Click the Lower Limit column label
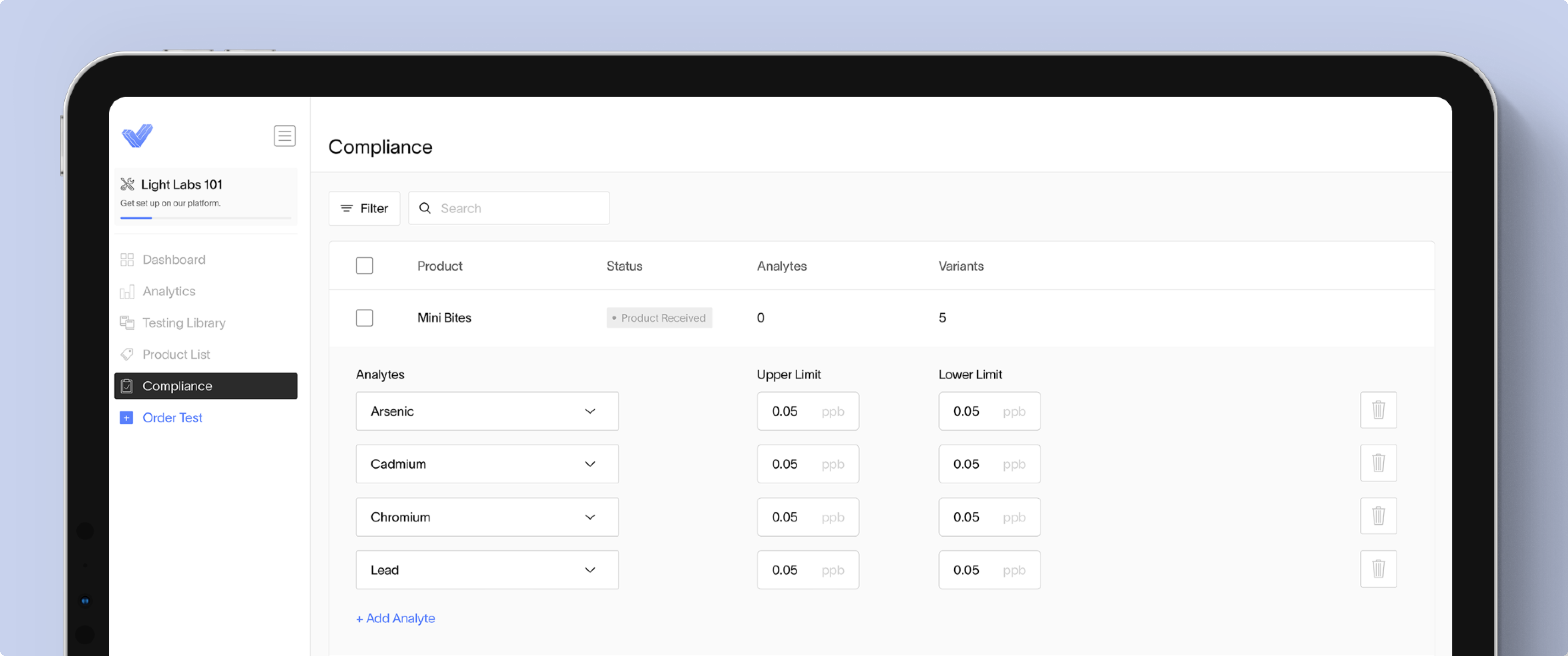This screenshot has height=656, width=1568. coord(970,374)
